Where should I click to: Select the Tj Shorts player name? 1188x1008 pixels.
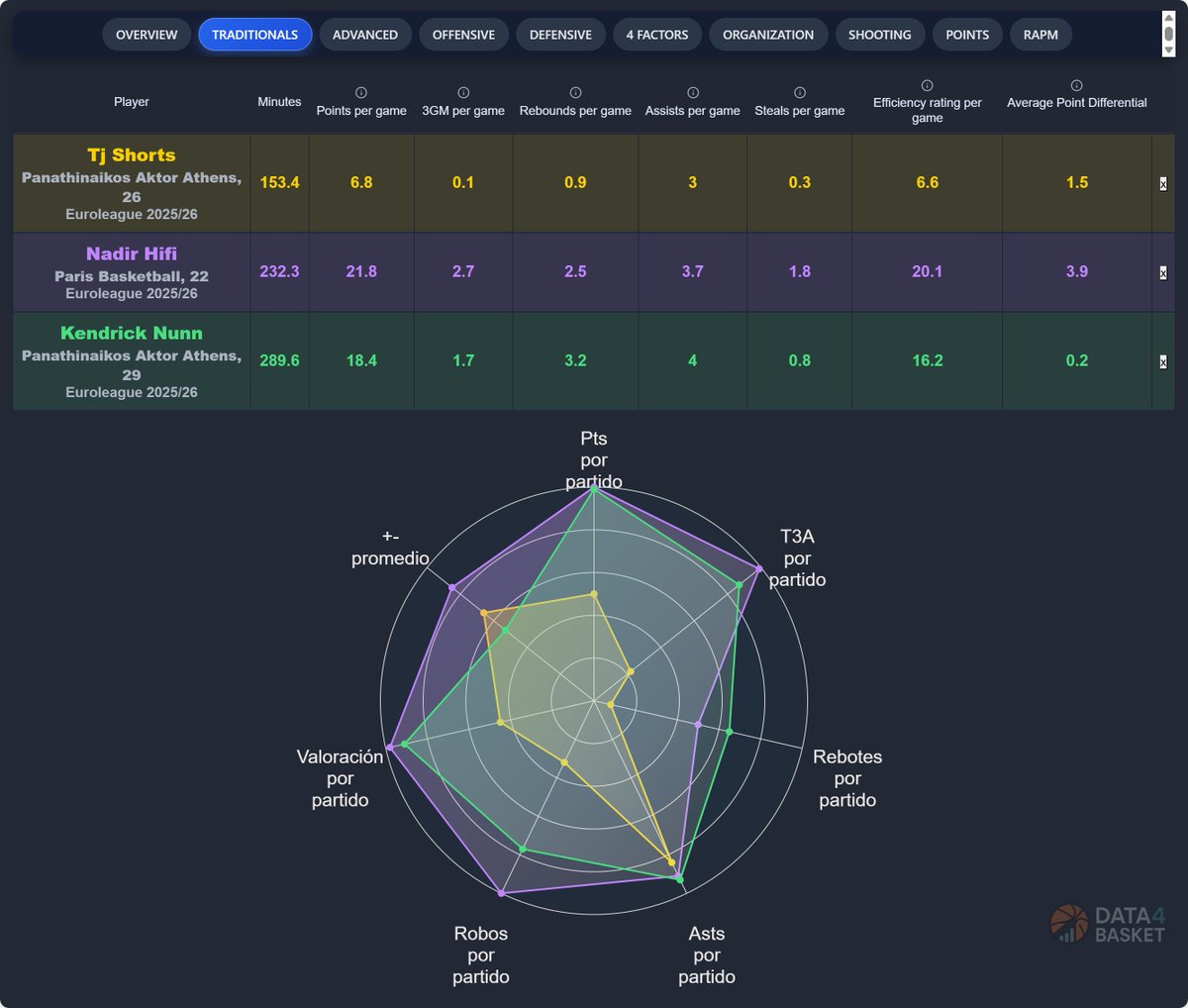[x=132, y=155]
